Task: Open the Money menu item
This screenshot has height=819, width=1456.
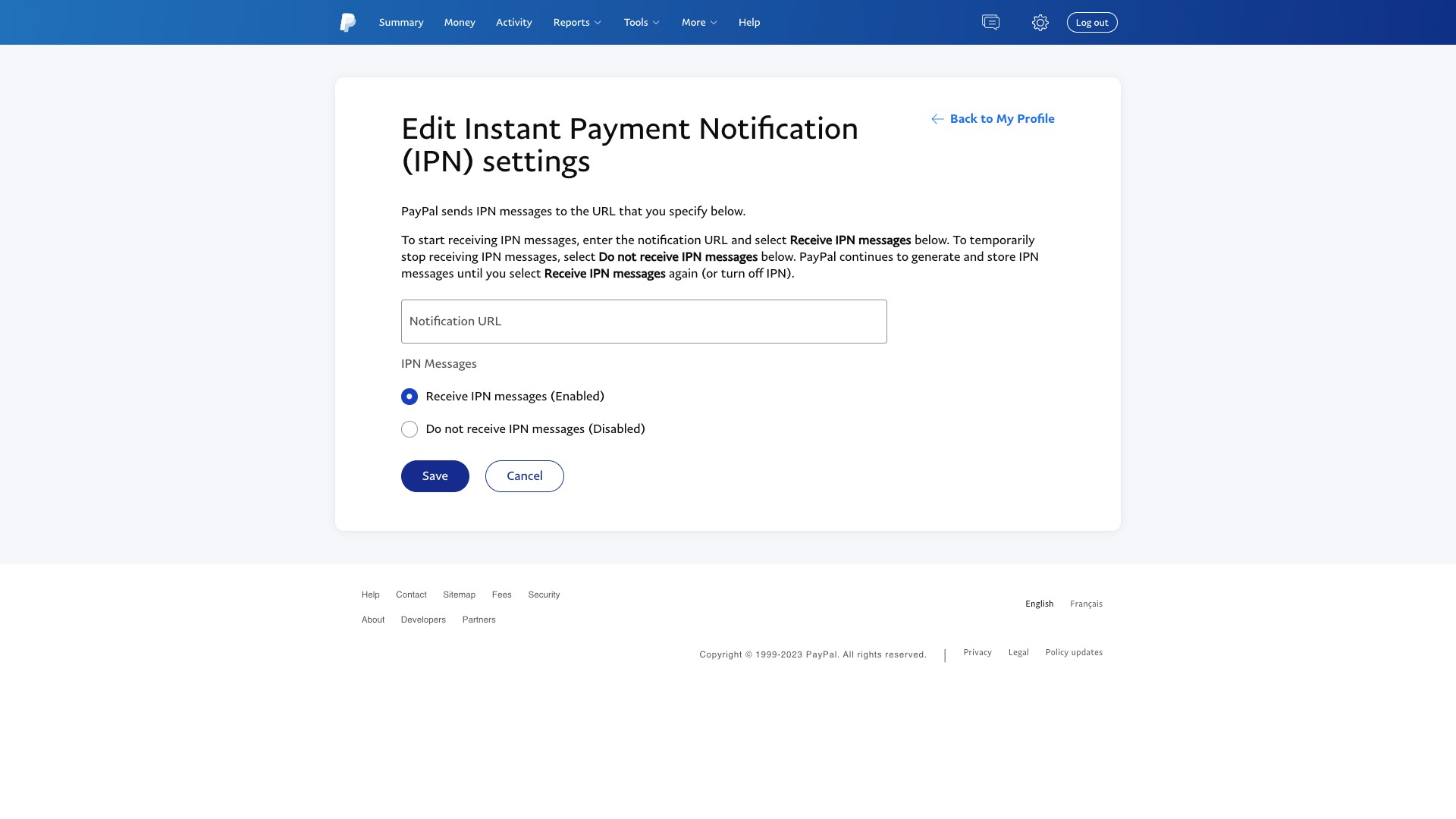Action: point(460,23)
